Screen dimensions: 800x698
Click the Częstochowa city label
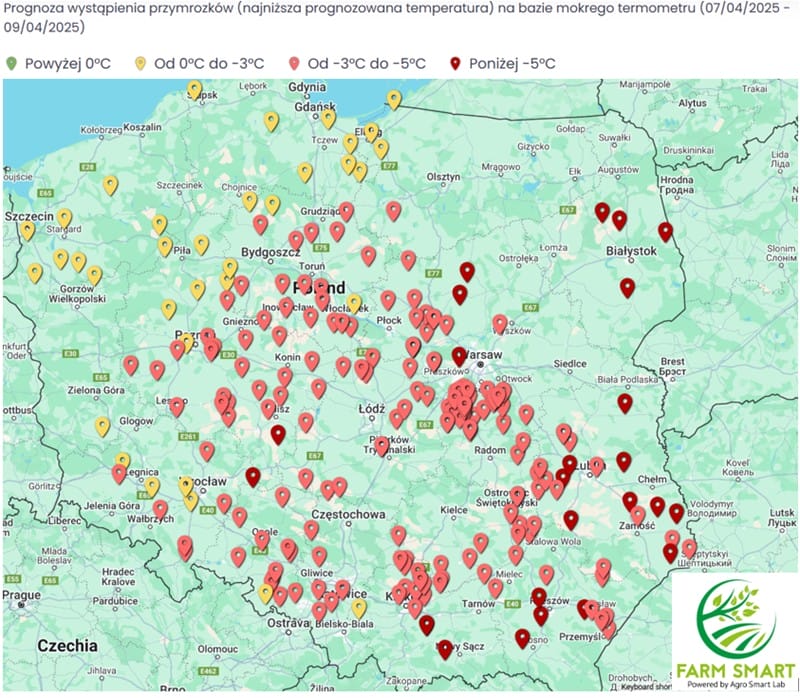coord(348,514)
